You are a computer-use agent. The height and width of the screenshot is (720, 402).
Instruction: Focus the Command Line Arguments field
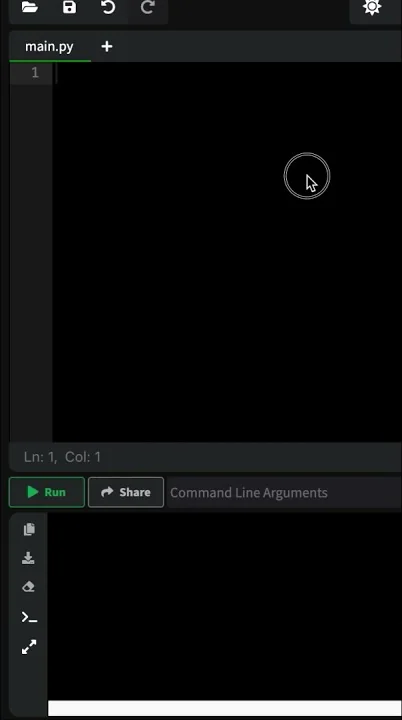click(x=285, y=492)
